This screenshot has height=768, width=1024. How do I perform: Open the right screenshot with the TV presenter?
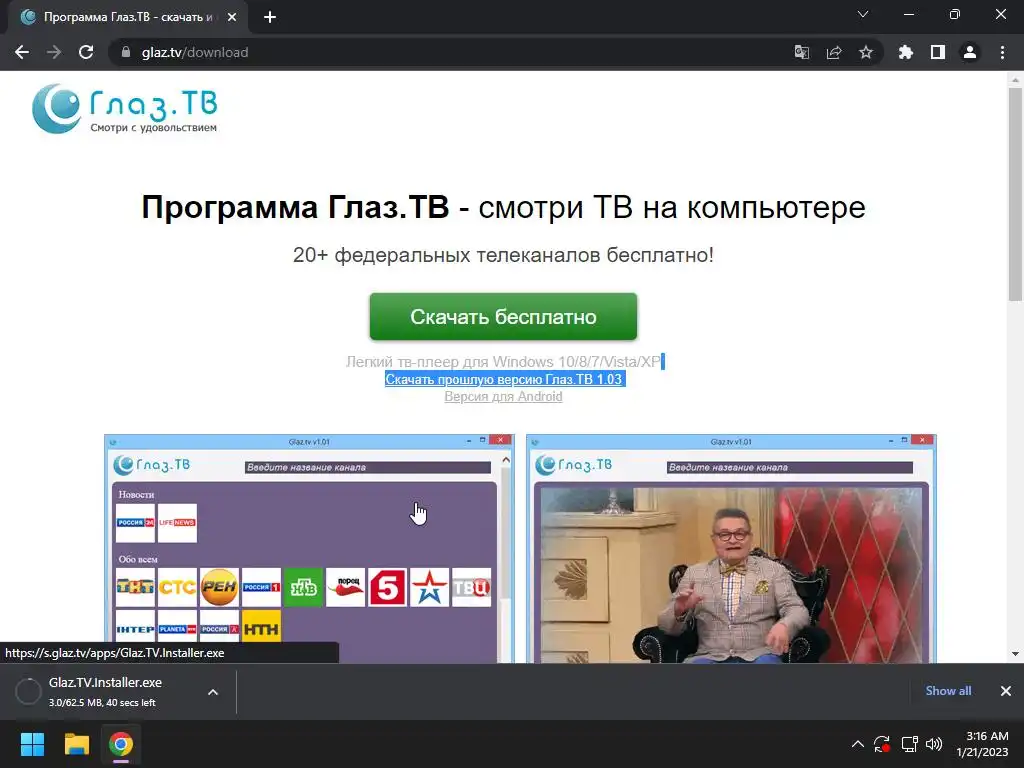pyautogui.click(x=731, y=549)
